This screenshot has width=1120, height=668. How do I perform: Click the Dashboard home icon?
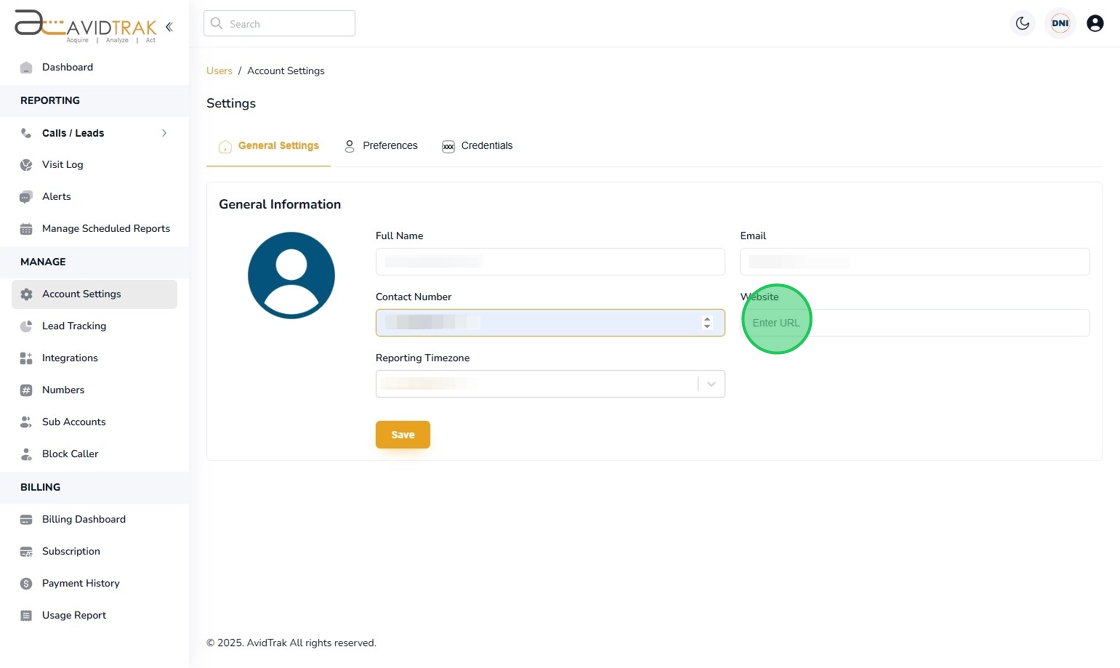click(26, 68)
